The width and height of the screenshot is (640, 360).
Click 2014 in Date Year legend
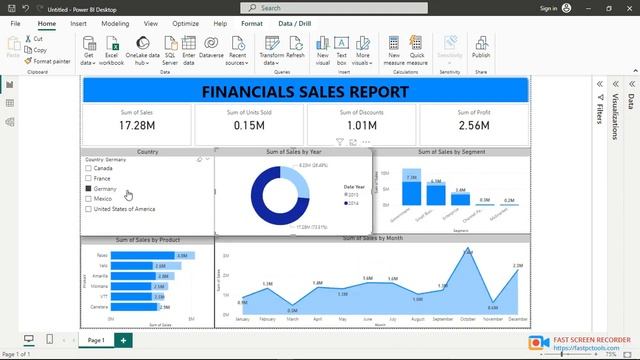(x=351, y=203)
